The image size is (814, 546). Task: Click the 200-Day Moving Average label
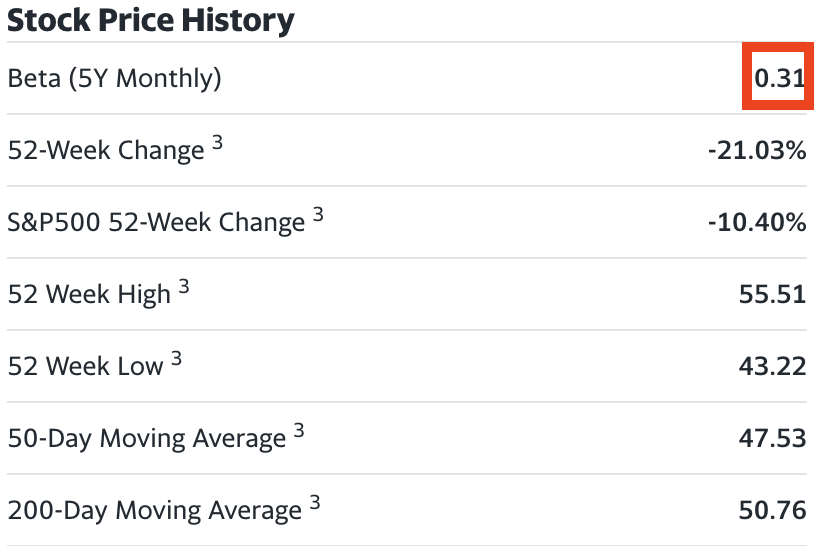154,510
